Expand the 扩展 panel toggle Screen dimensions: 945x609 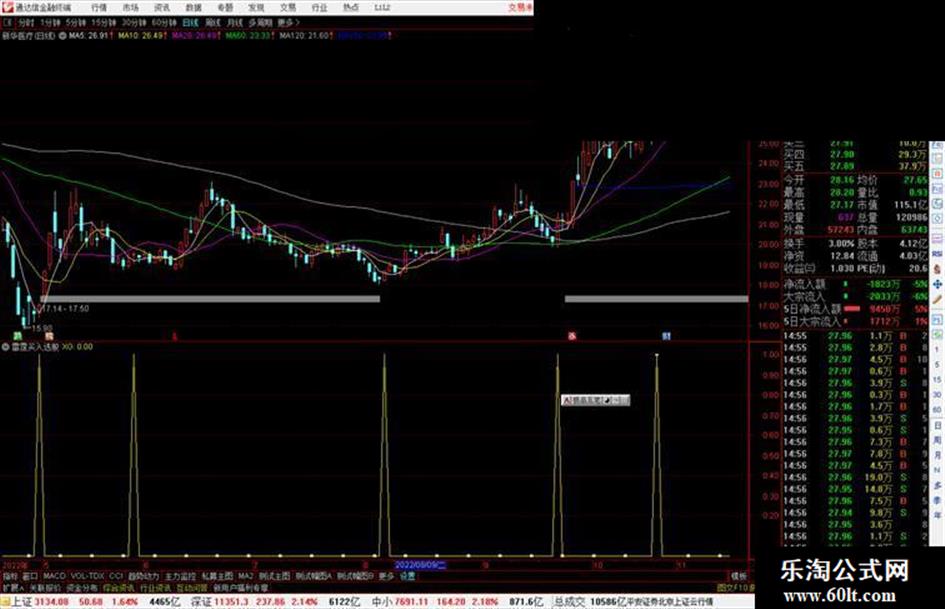point(13,588)
